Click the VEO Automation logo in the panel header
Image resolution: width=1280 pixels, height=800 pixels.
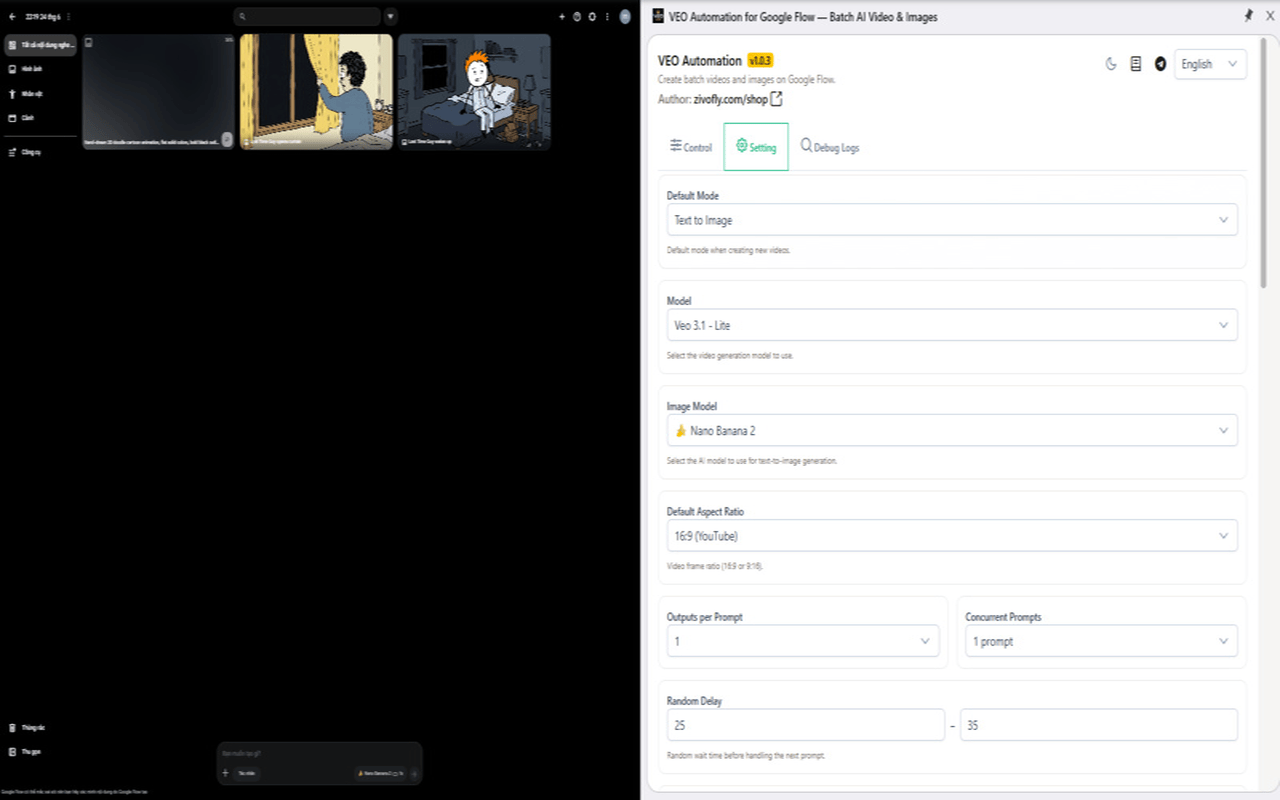tap(658, 16)
